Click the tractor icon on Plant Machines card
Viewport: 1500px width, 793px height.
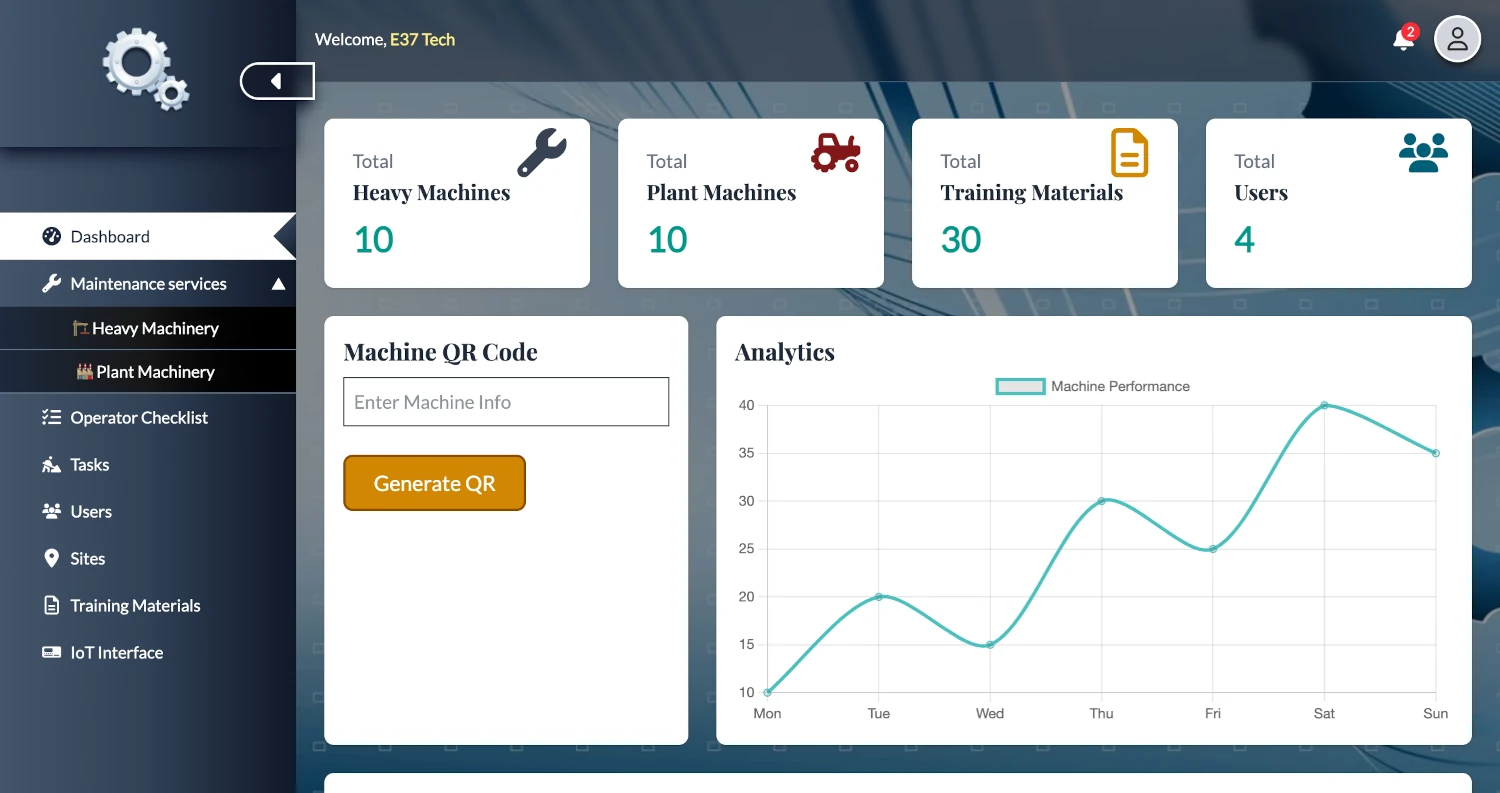(x=836, y=153)
